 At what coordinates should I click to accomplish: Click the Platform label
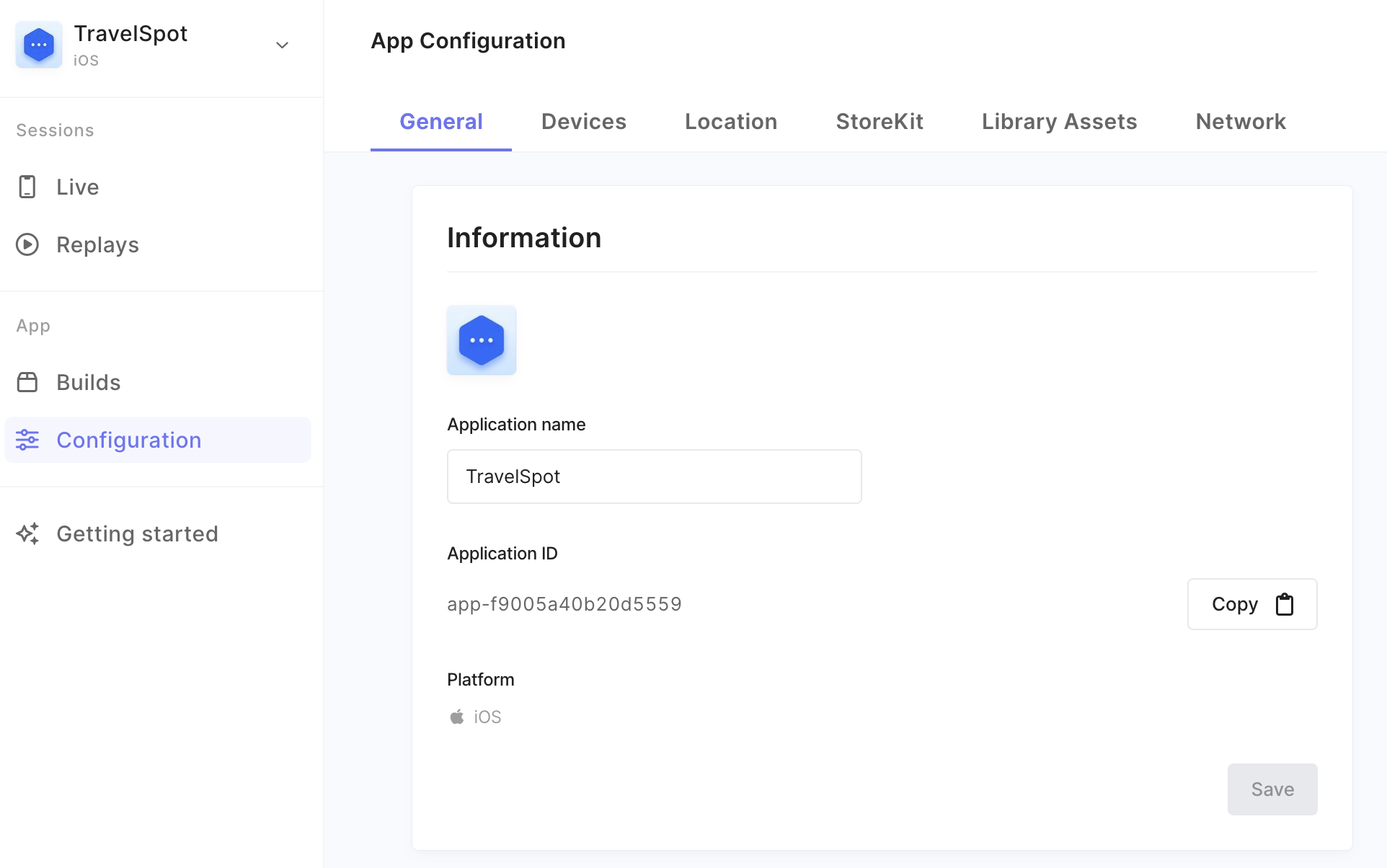tap(481, 679)
